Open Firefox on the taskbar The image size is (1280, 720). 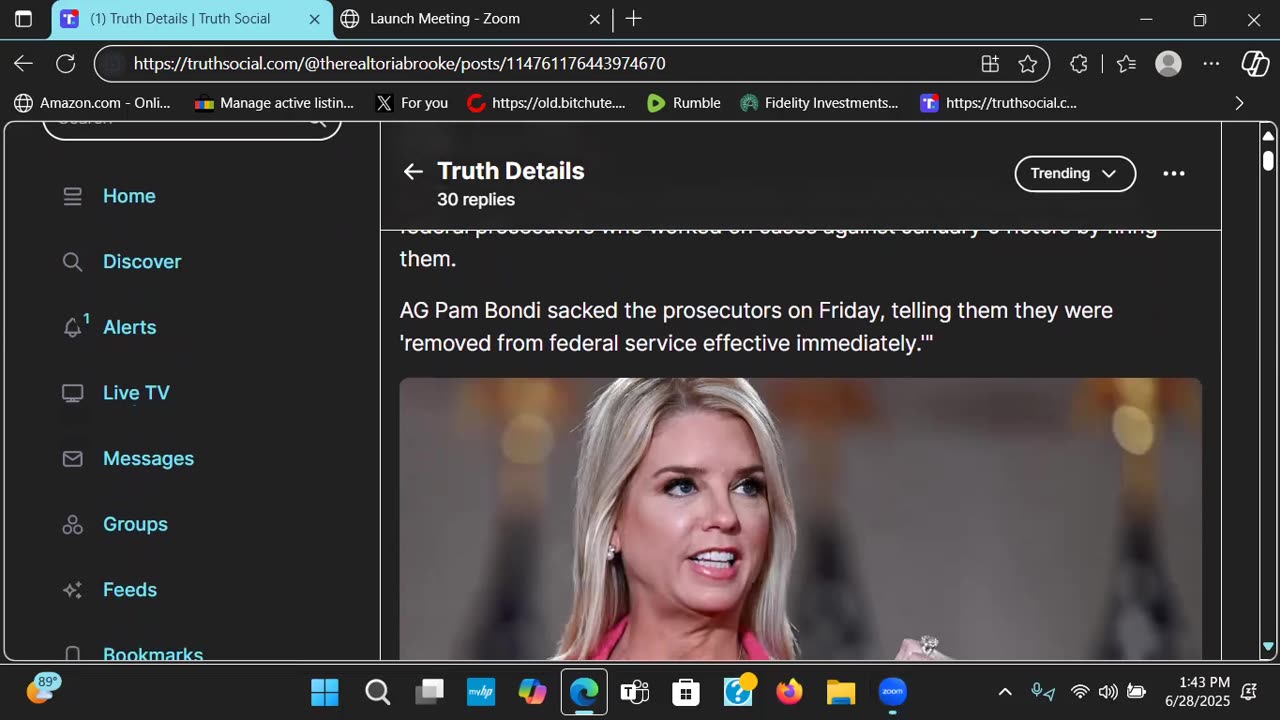pos(789,692)
